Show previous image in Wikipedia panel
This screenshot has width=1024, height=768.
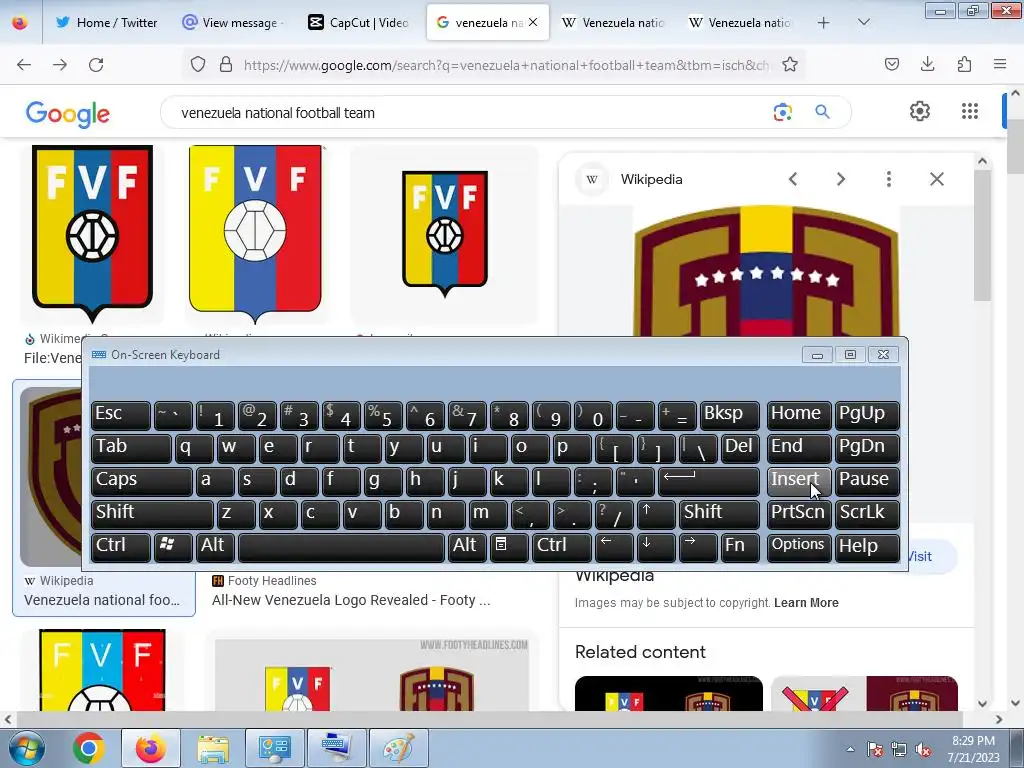(x=793, y=179)
